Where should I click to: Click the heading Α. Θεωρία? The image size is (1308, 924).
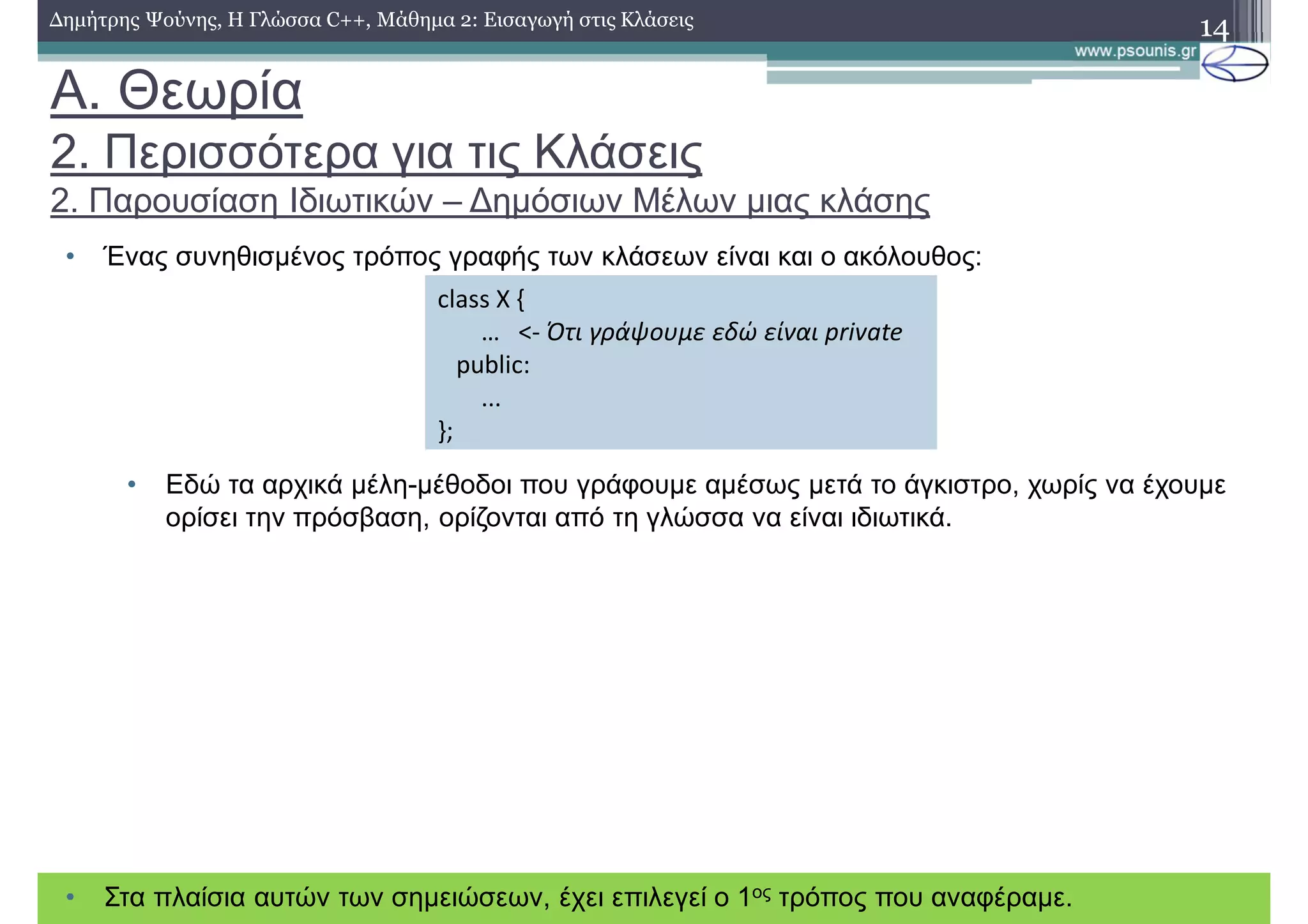tap(176, 91)
